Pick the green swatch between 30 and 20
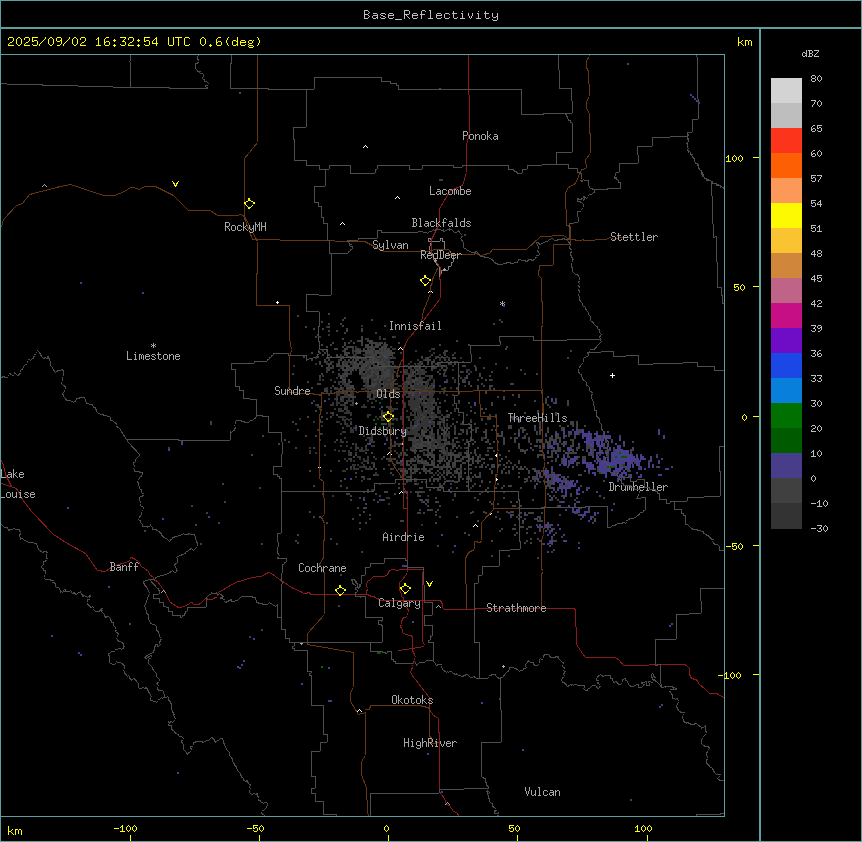The image size is (862, 842). pyautogui.click(x=786, y=416)
